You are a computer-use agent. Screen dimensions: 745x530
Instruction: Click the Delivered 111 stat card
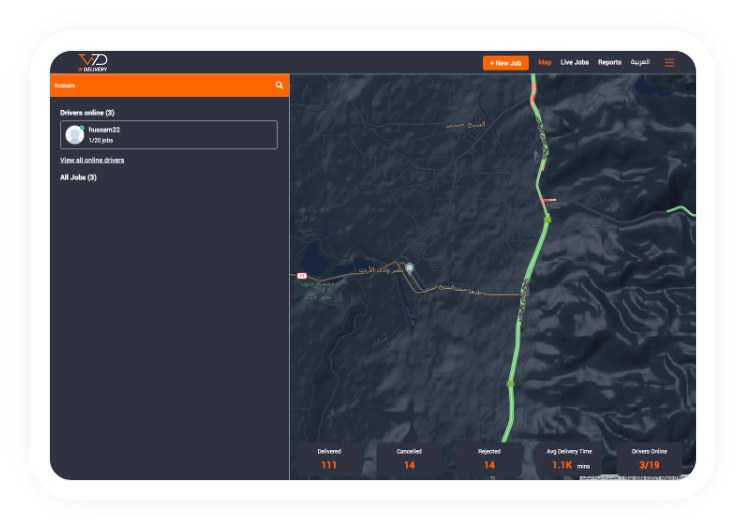point(329,459)
